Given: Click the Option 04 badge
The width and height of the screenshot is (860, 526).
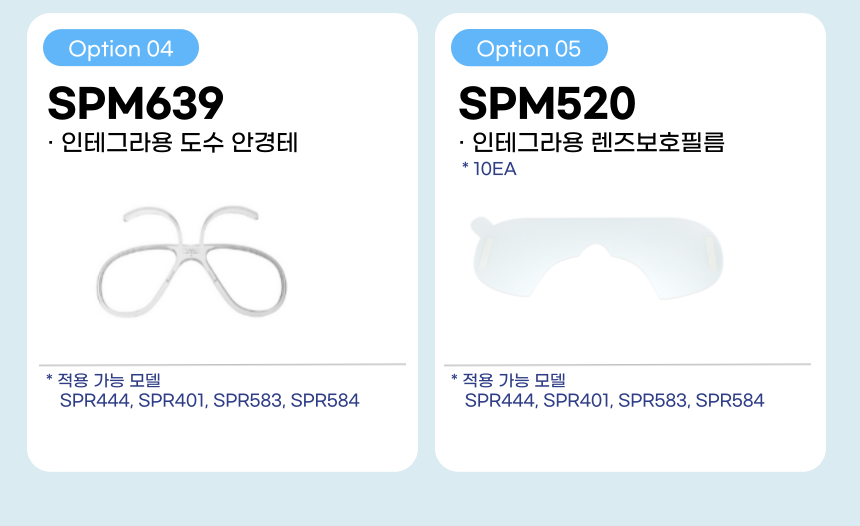Looking at the screenshot, I should [x=120, y=48].
